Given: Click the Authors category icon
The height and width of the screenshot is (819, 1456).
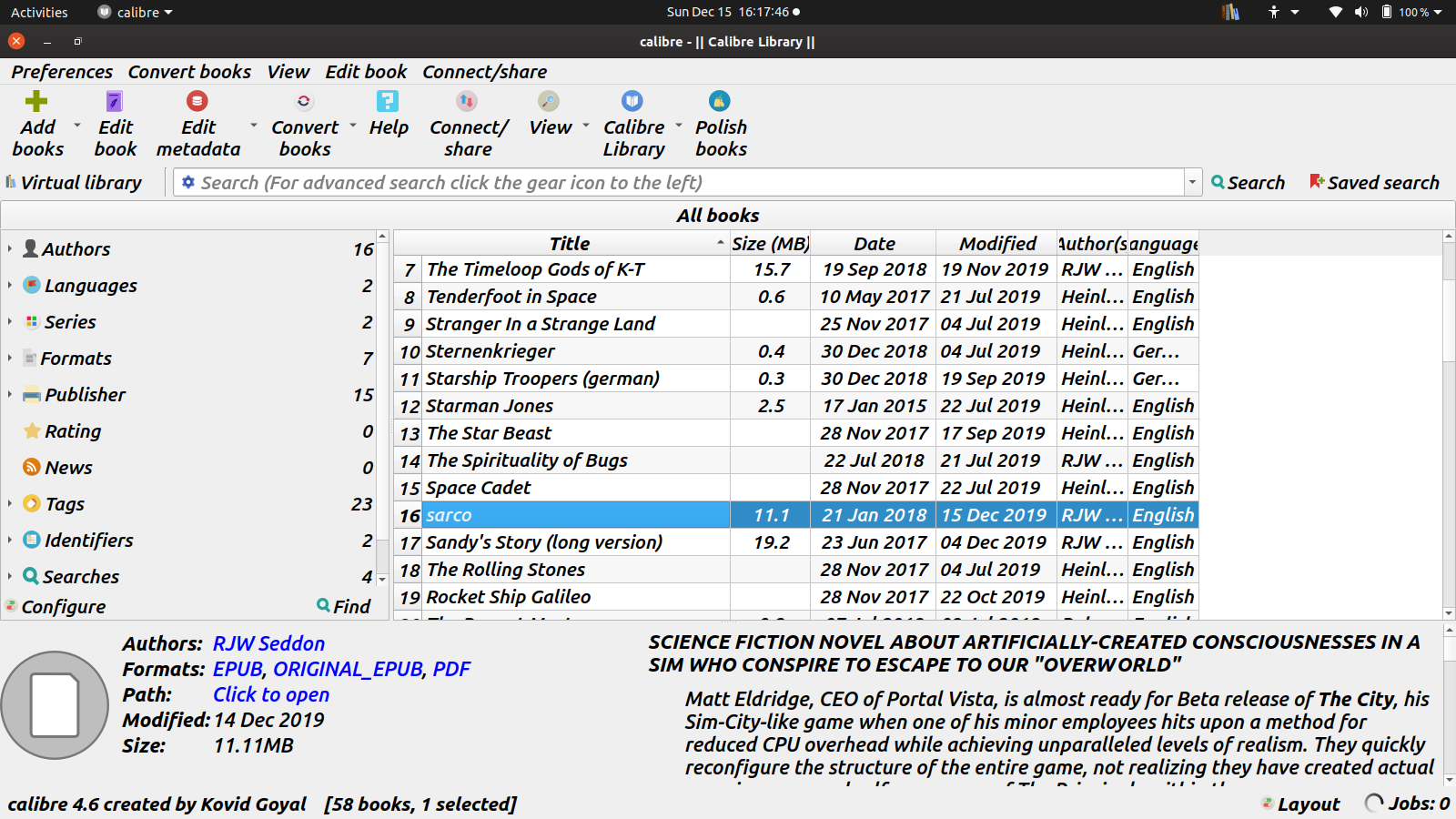Looking at the screenshot, I should [31, 248].
